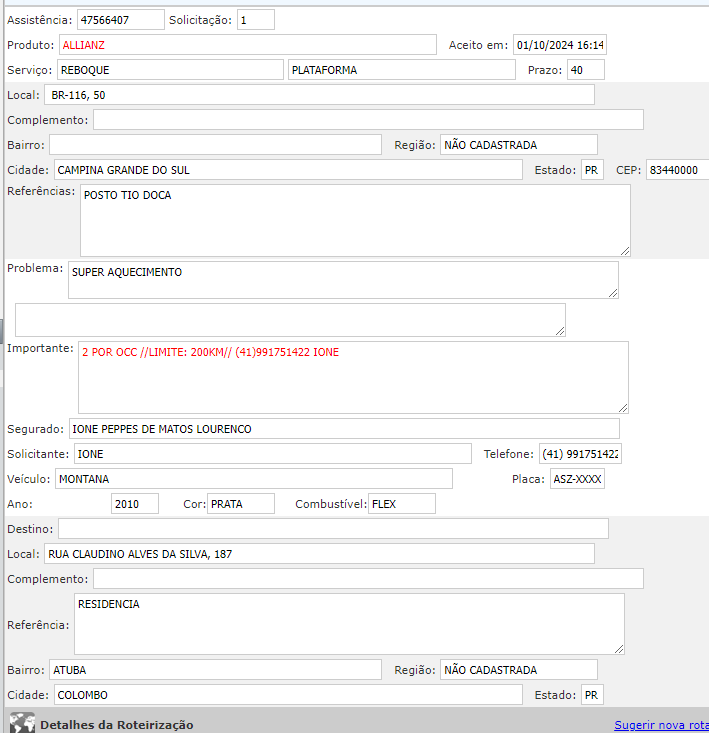Select the Bairro field ATUBA
This screenshot has width=709, height=733.
click(215, 670)
